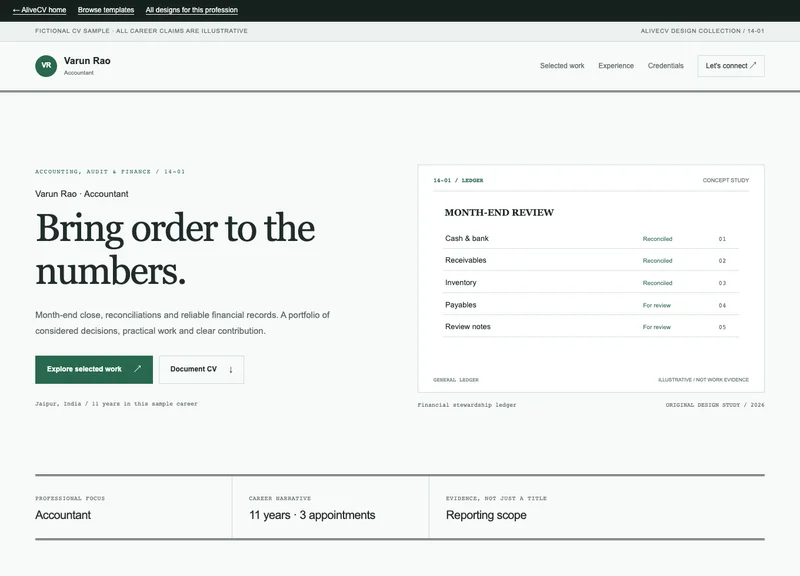The width and height of the screenshot is (800, 576).
Task: Click the Professional Focus Accountant card
Action: [134, 508]
